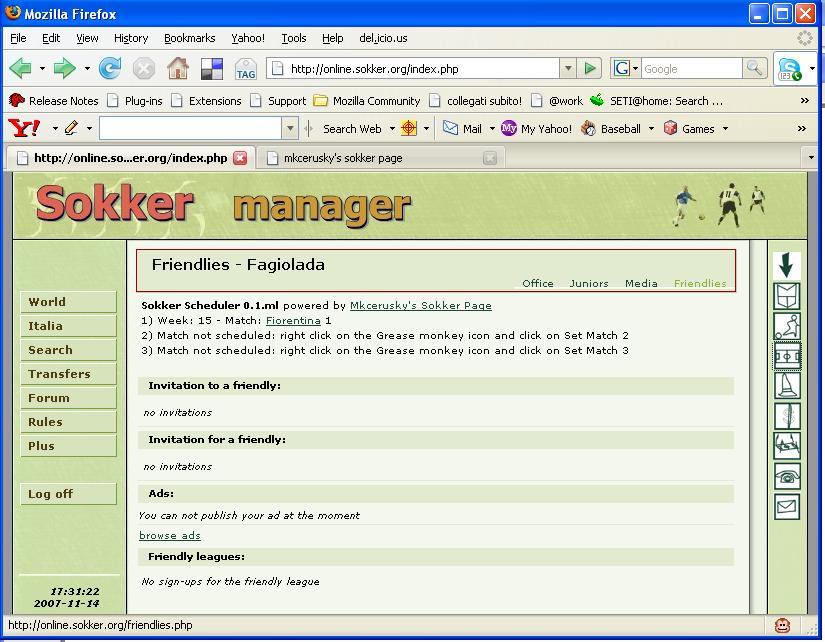This screenshot has width=825, height=642.
Task: Click the Transfers sidebar button
Action: click(68, 374)
